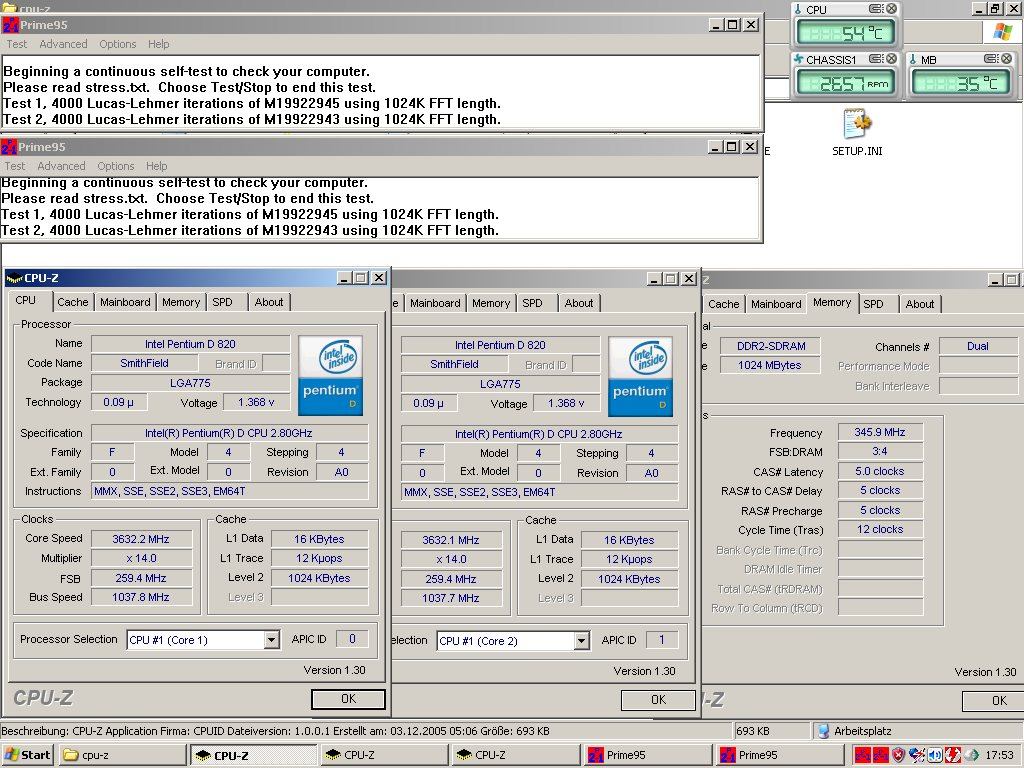Open the Help menu in the lower Prime95 window
Screen dimensions: 1024x768
click(x=157, y=166)
